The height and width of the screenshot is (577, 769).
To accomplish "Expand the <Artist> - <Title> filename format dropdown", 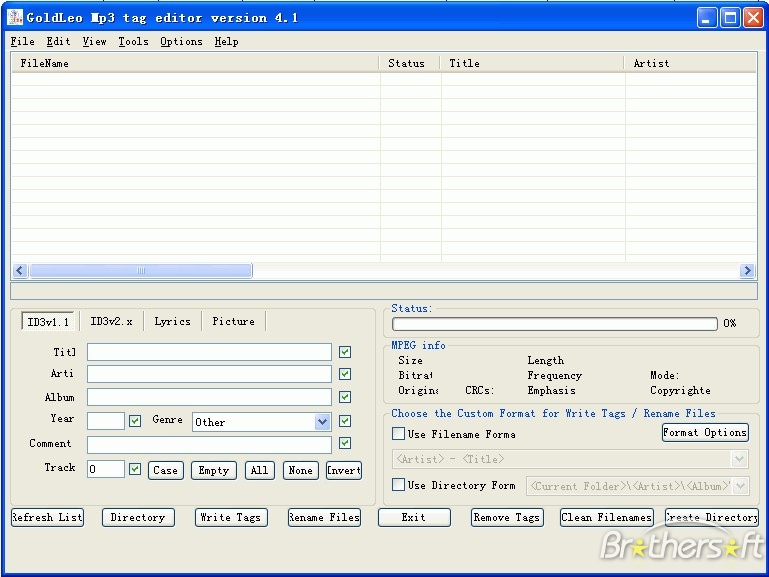I will 740,459.
